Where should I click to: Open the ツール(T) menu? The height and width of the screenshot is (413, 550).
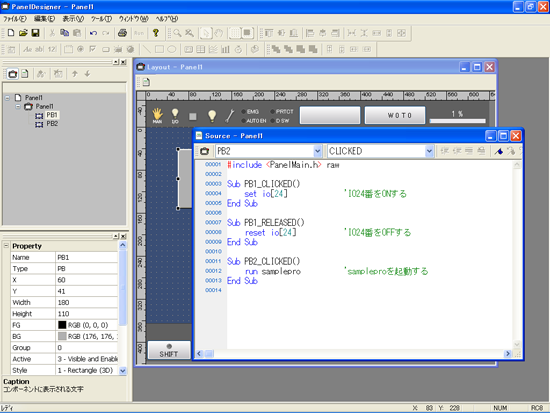(101, 19)
